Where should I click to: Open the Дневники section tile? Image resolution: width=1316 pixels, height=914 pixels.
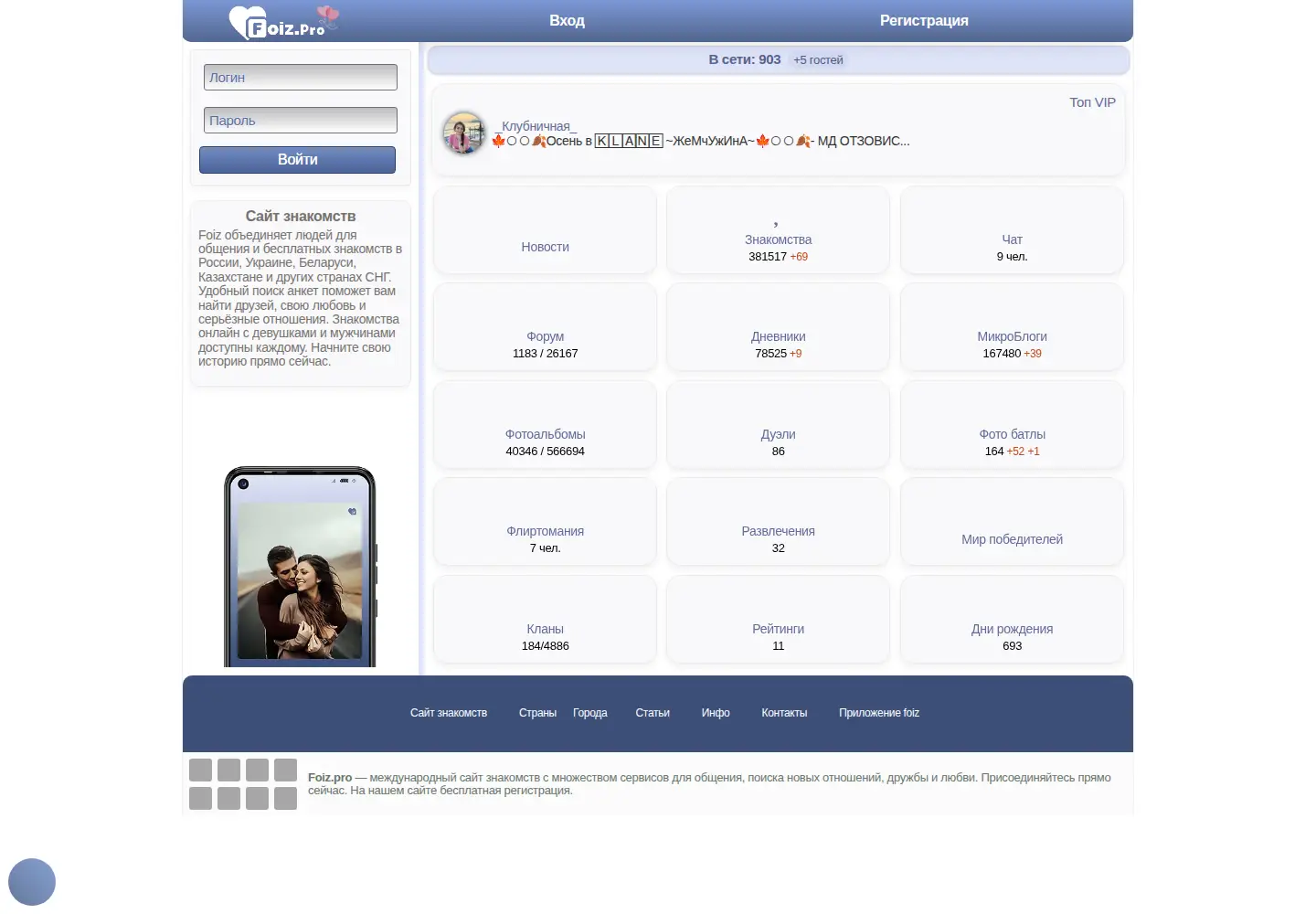[778, 327]
